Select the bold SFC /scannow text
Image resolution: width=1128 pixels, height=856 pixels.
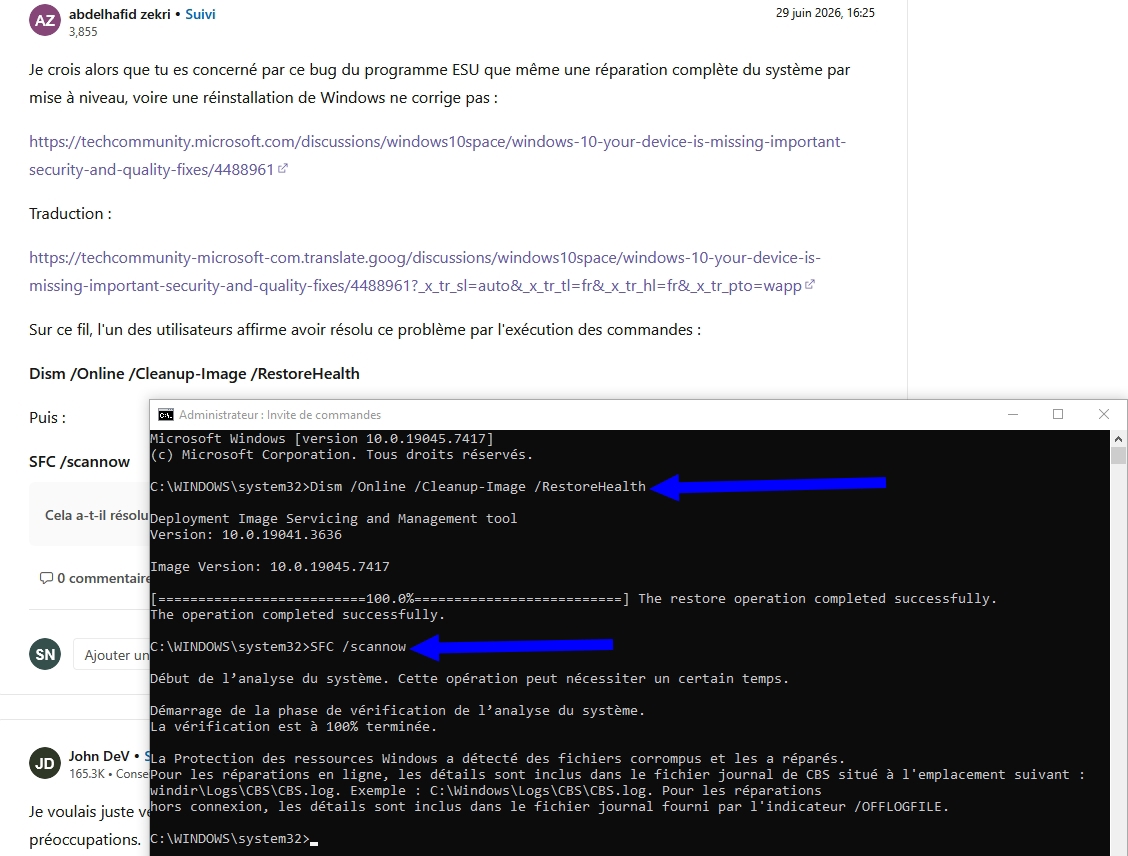pyautogui.click(x=79, y=461)
